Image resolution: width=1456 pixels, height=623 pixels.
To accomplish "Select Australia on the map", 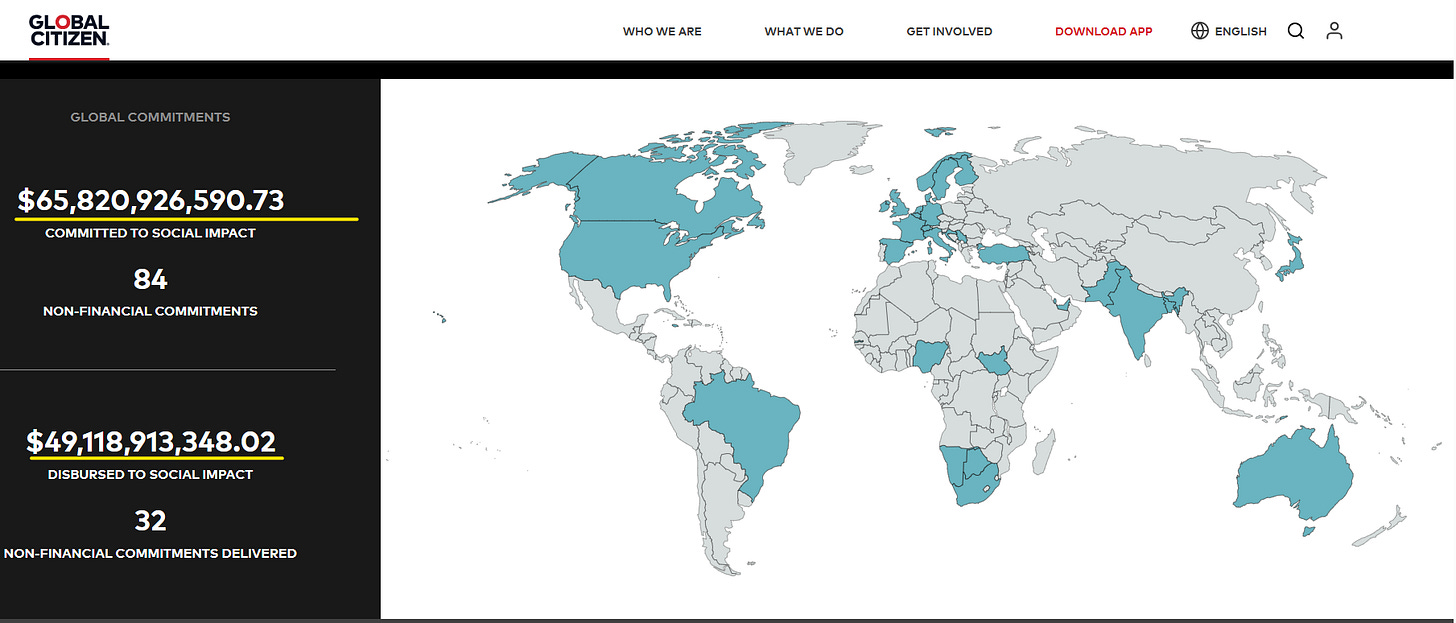I will pyautogui.click(x=1292, y=472).
